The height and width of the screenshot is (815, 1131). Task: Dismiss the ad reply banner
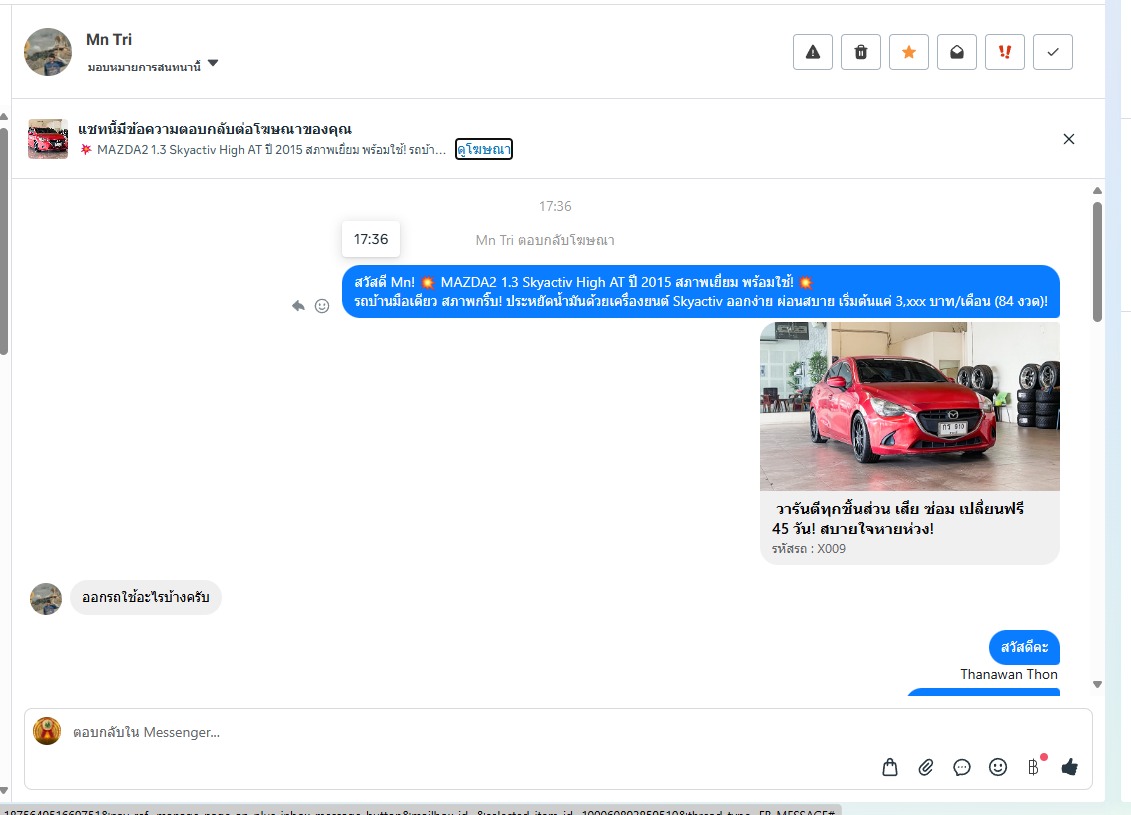[1068, 139]
